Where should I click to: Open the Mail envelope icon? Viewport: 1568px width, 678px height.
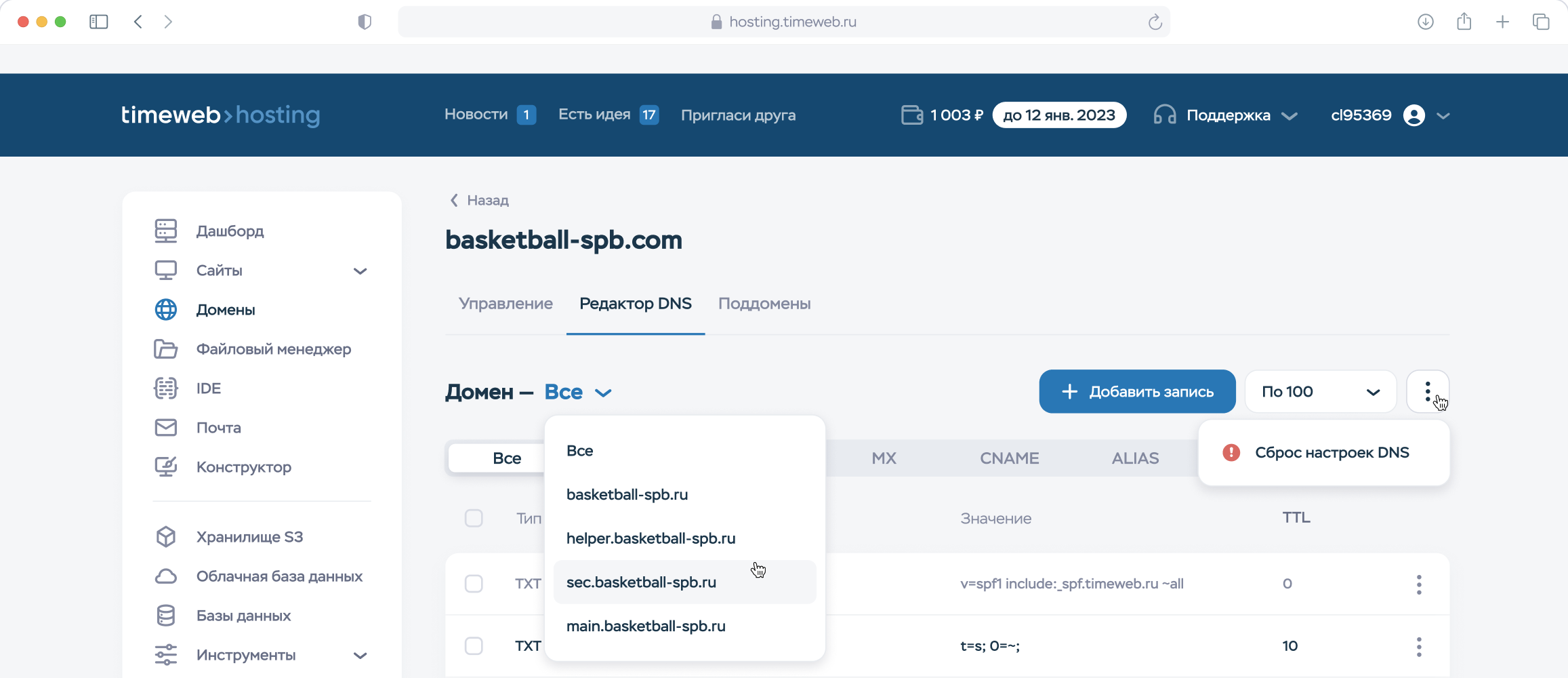(x=166, y=428)
